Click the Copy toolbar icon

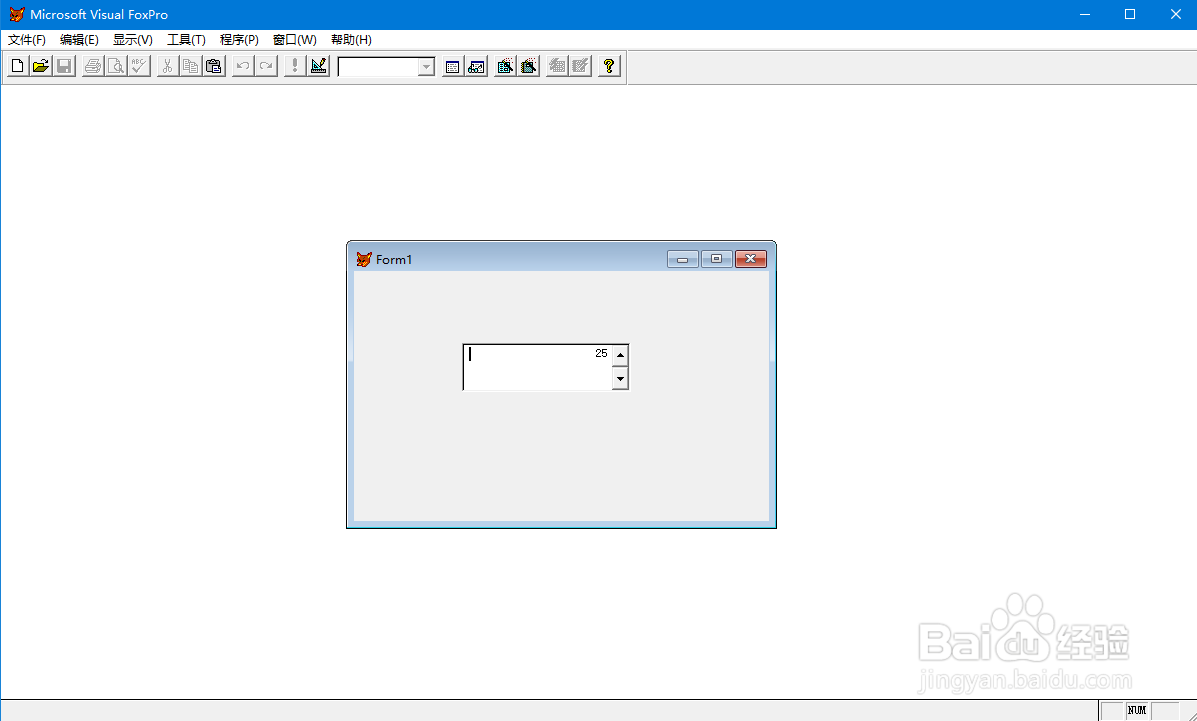coord(191,66)
